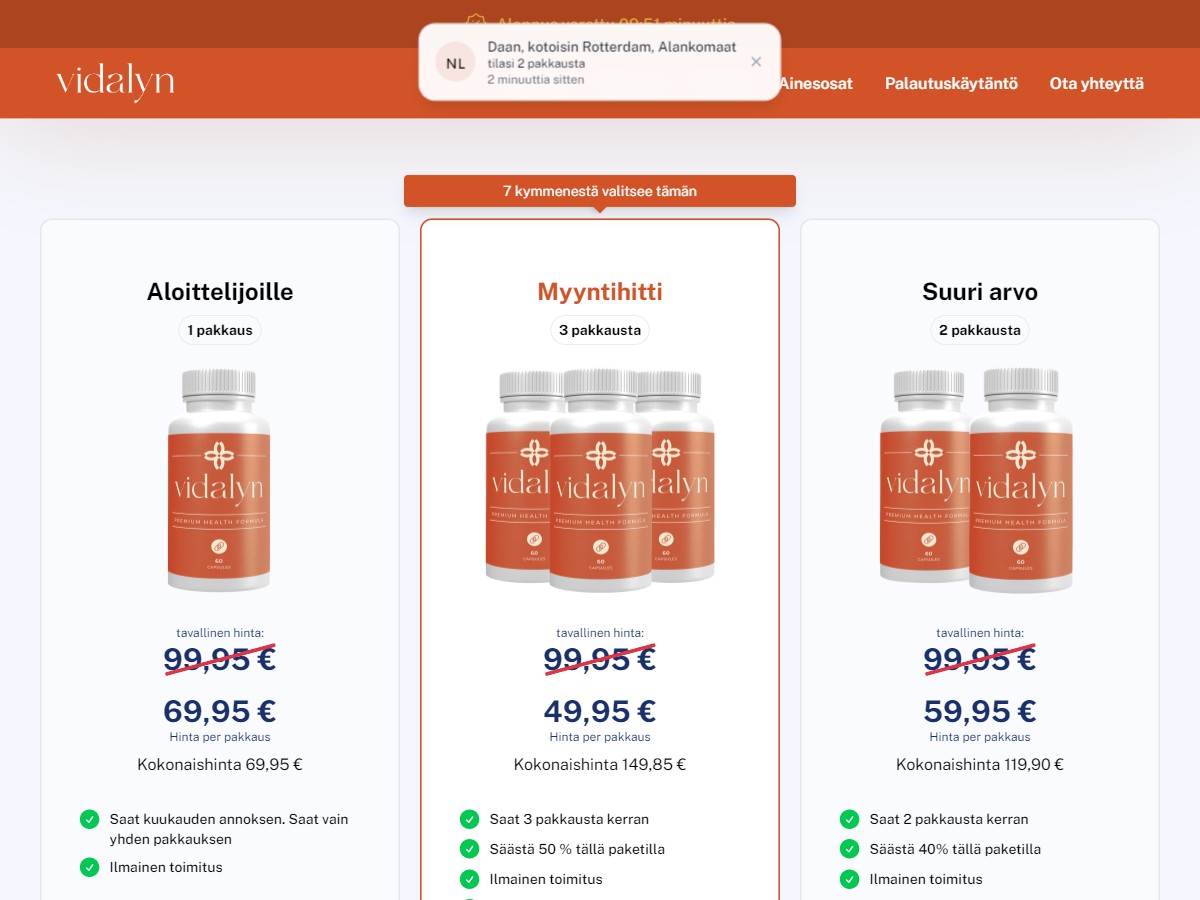Click checkmark icon beside 'Säästä 50 % tällä paketilla'
The height and width of the screenshot is (900, 1200).
point(470,849)
